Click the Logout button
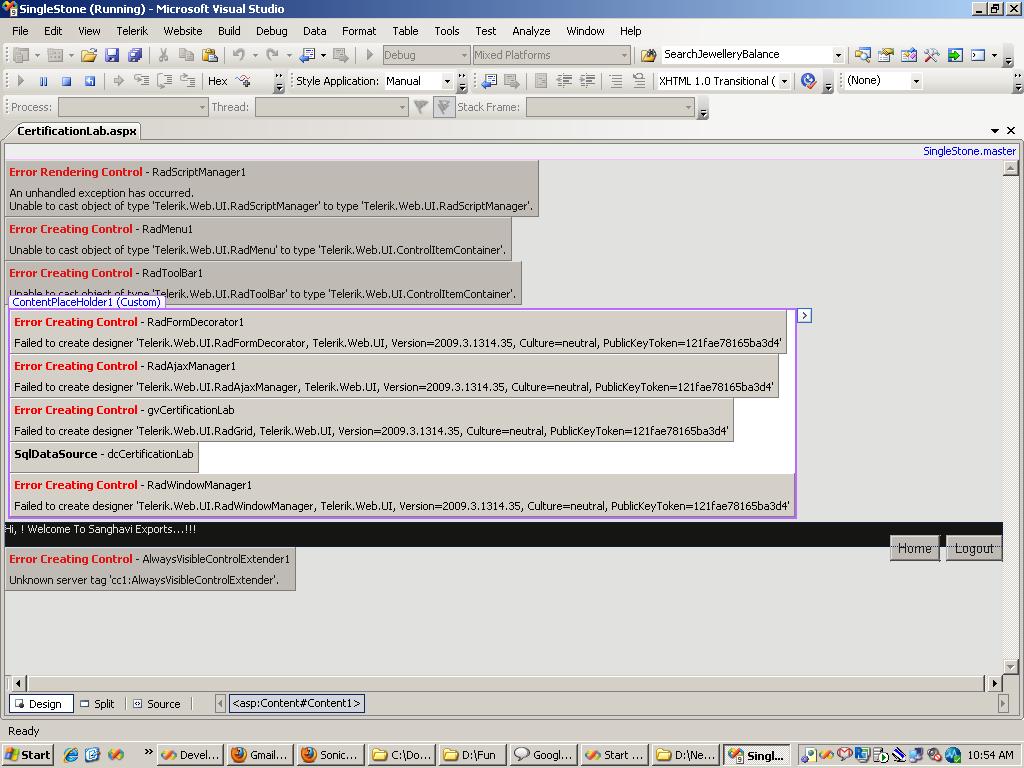Image resolution: width=1024 pixels, height=768 pixels. coord(973,548)
